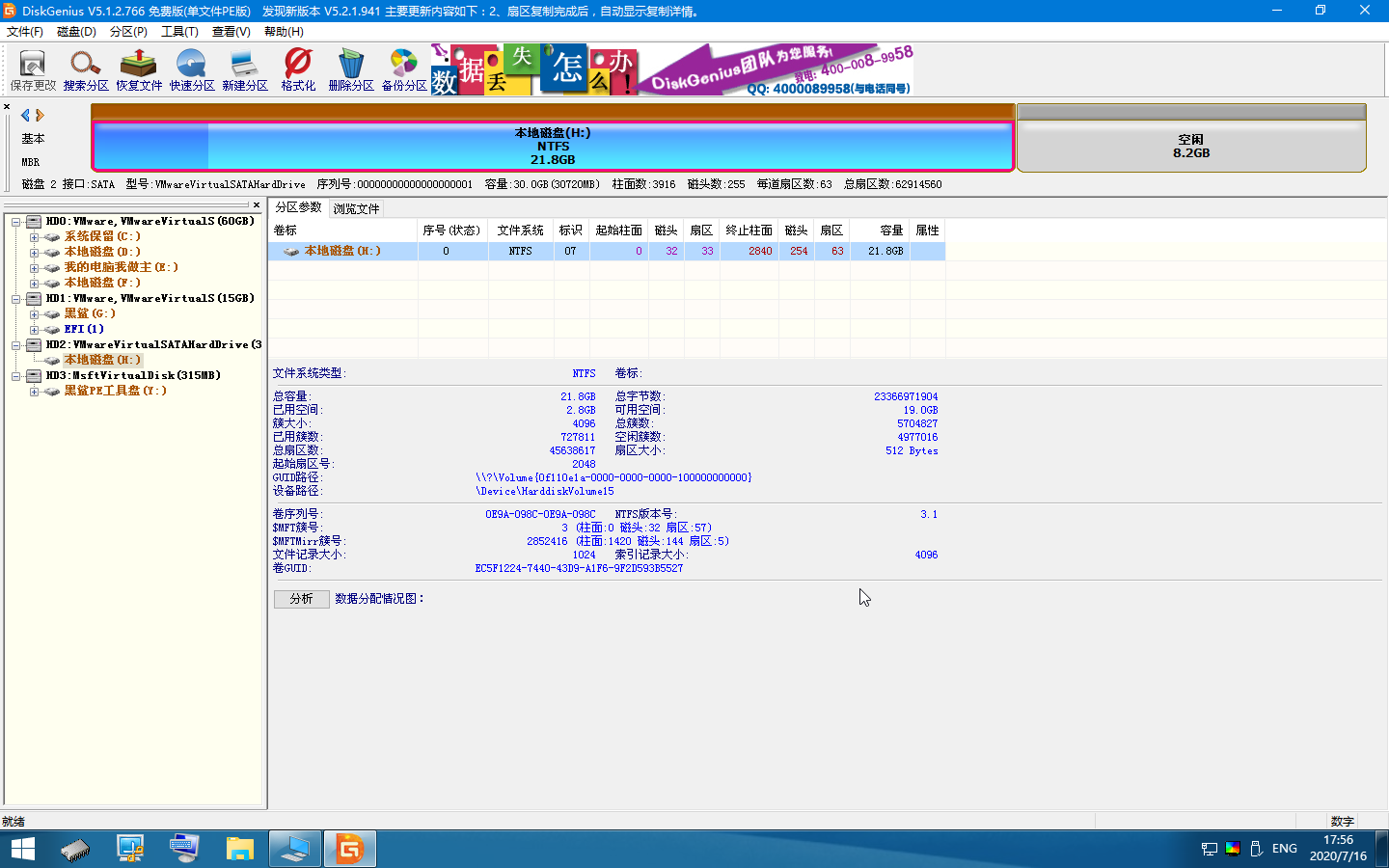Switch to the 分区参数 tab
The height and width of the screenshot is (868, 1389).
[298, 207]
